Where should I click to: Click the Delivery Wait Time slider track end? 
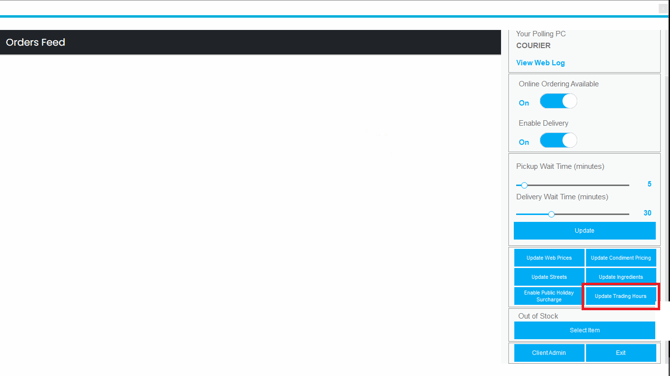pyautogui.click(x=628, y=214)
